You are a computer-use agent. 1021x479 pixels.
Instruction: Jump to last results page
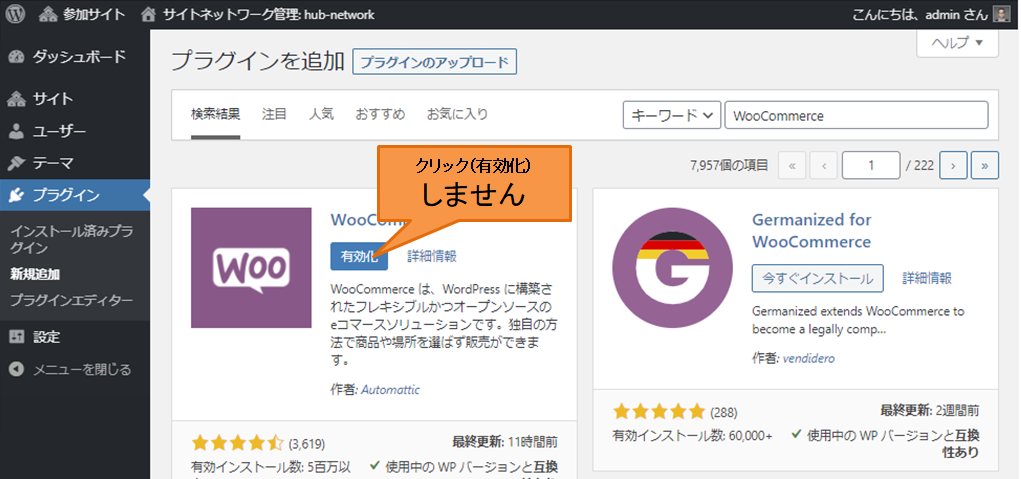[x=985, y=165]
